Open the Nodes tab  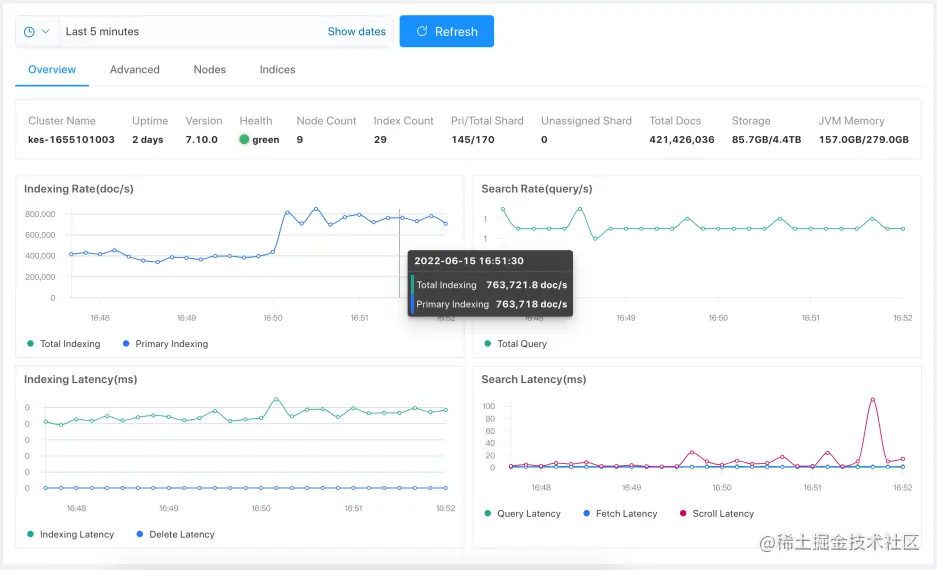(x=210, y=70)
